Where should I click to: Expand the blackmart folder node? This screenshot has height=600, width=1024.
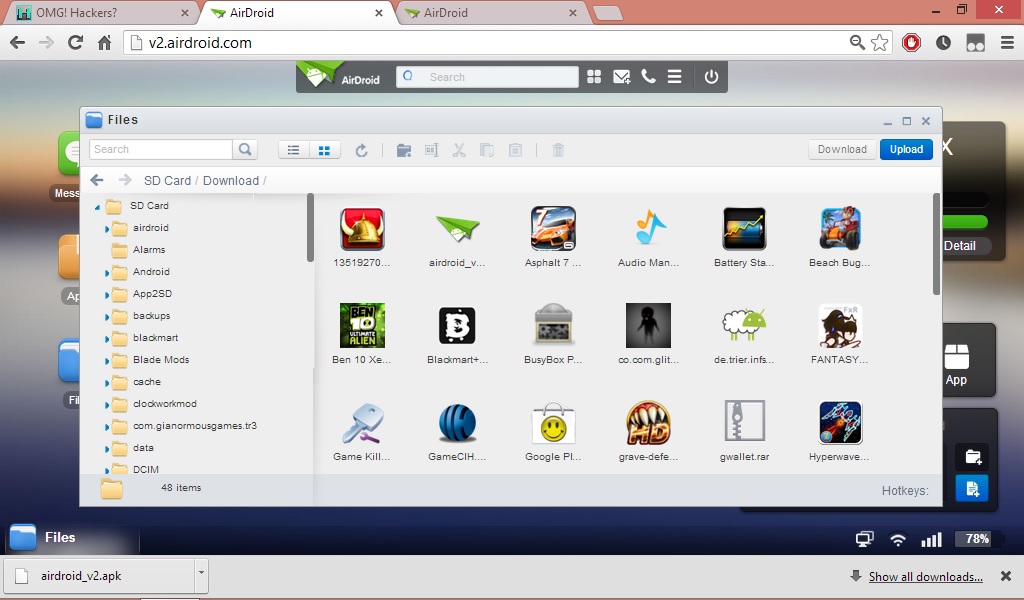click(x=107, y=339)
